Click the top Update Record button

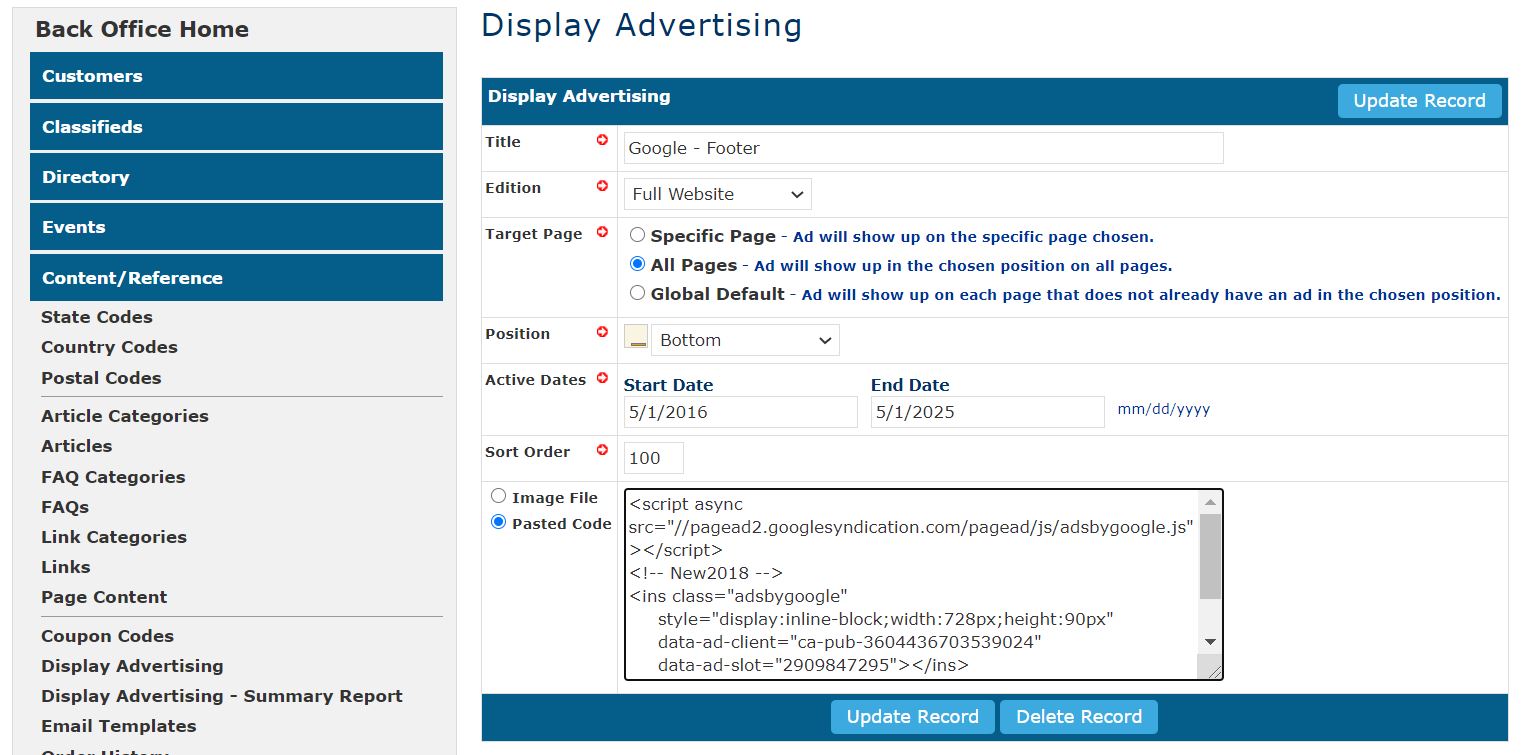[1419, 101]
